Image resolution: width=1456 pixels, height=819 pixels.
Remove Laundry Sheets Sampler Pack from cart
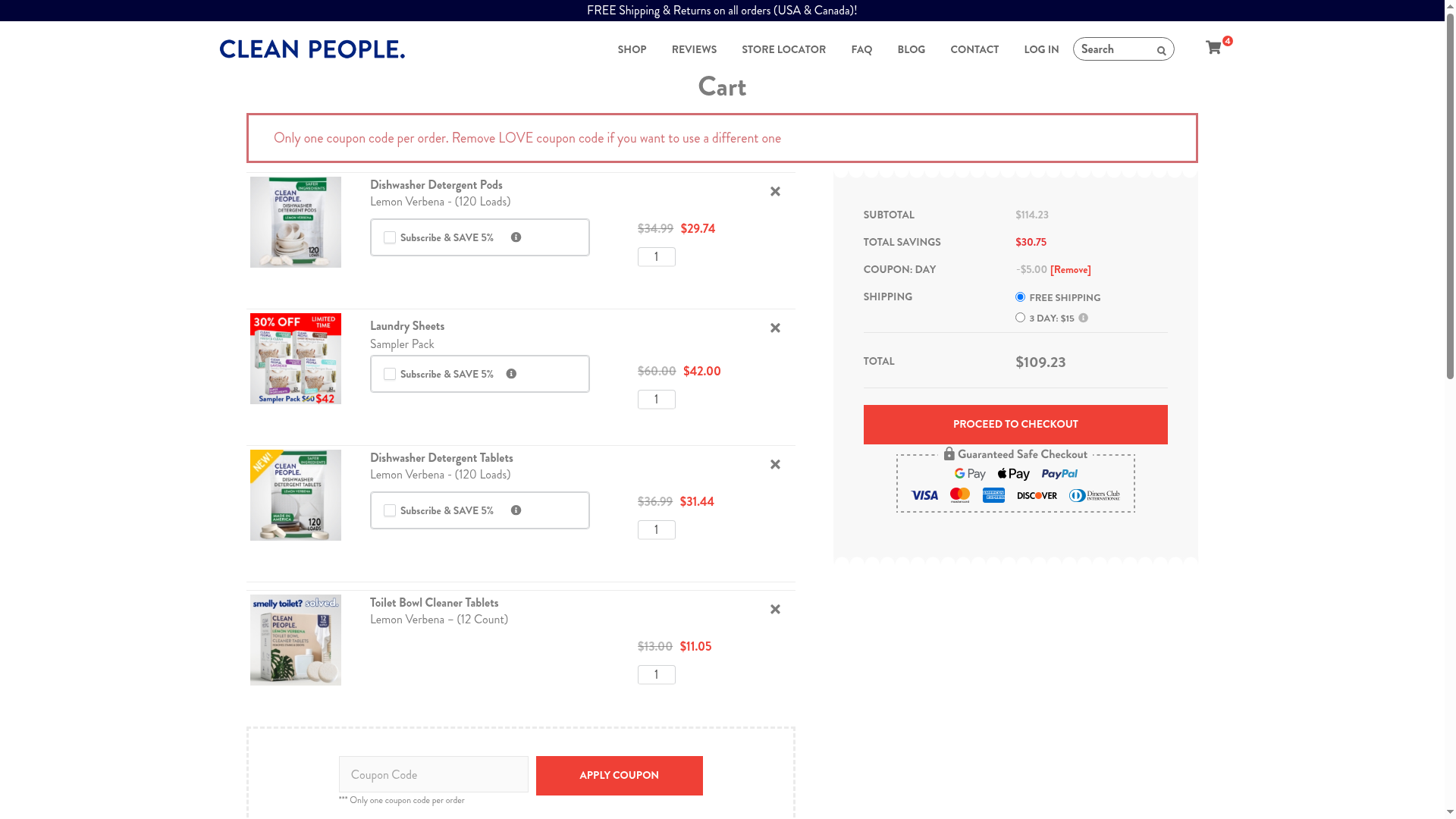coord(775,328)
